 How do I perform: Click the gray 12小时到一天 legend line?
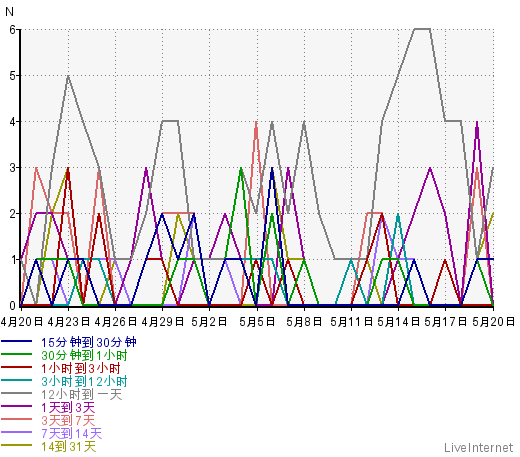coord(17,393)
